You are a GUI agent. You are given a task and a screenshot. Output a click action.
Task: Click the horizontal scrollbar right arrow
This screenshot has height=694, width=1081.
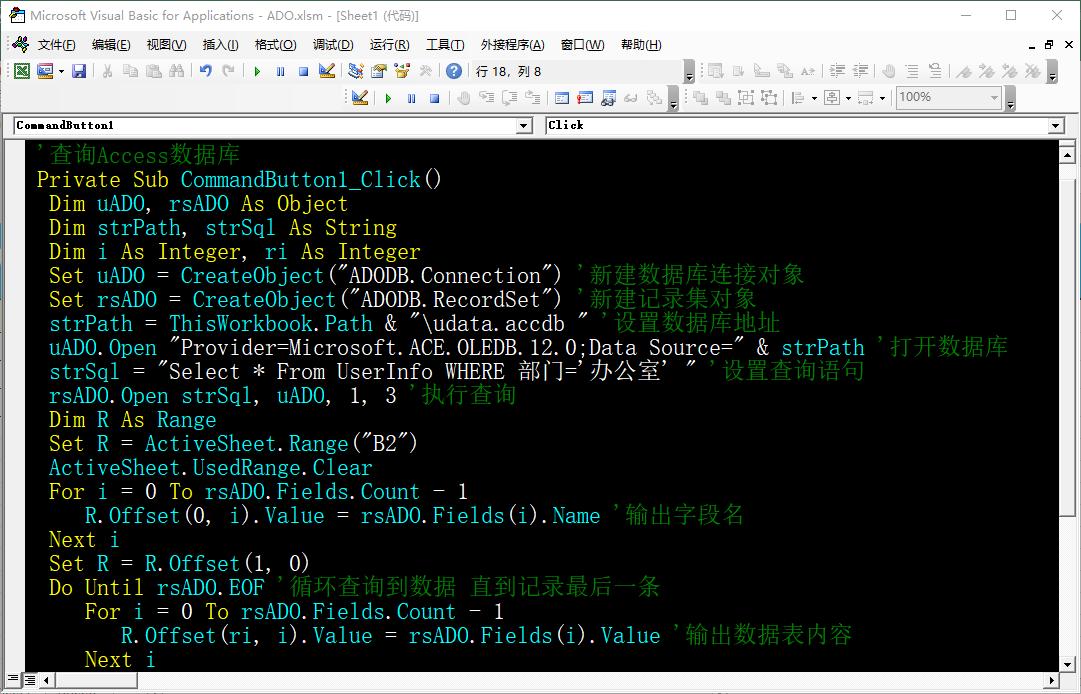pos(1052,680)
